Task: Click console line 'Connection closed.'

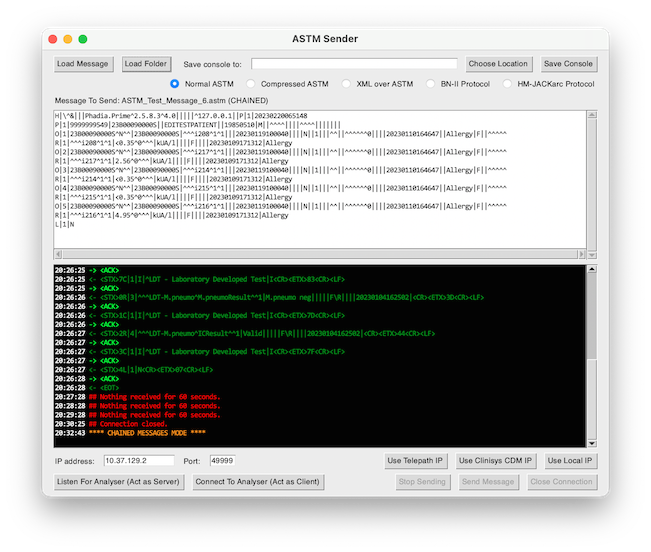Action: point(111,424)
